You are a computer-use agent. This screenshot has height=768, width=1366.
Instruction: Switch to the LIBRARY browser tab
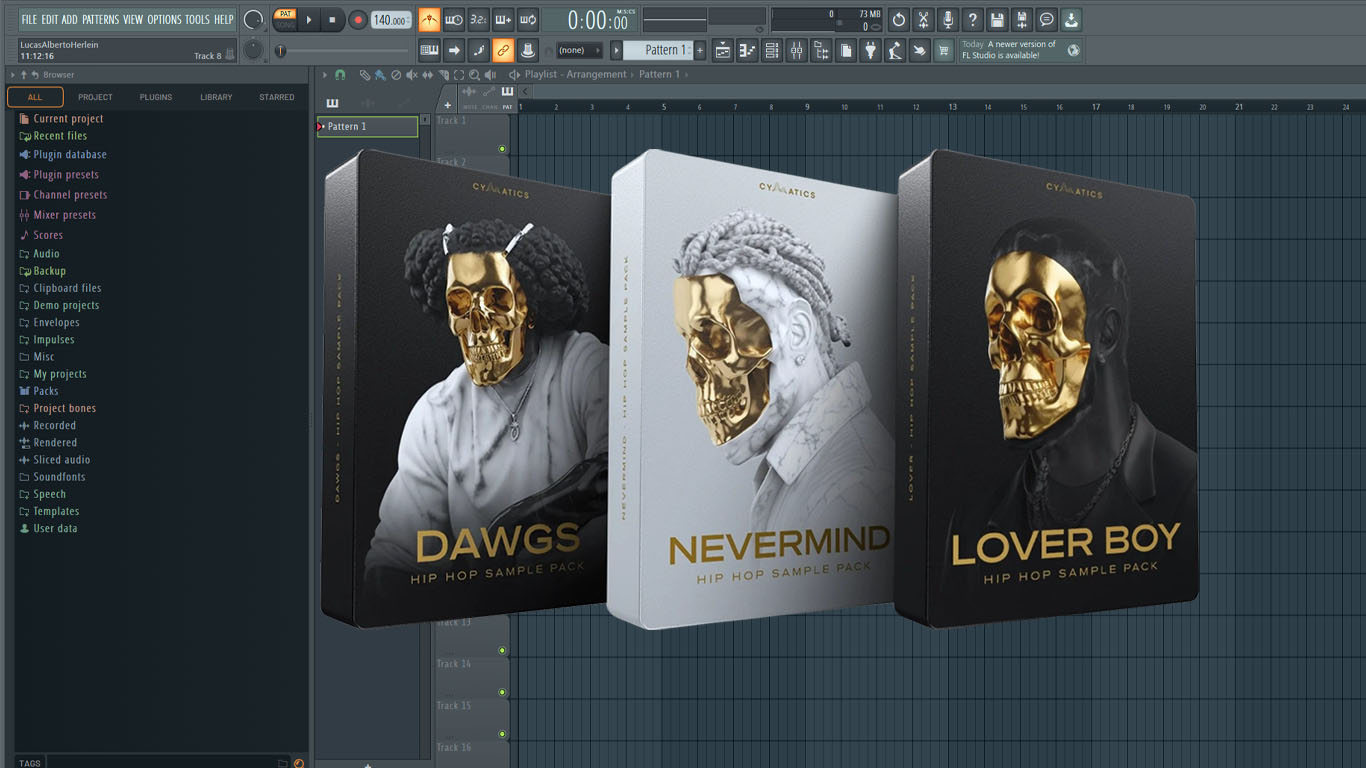(x=216, y=97)
